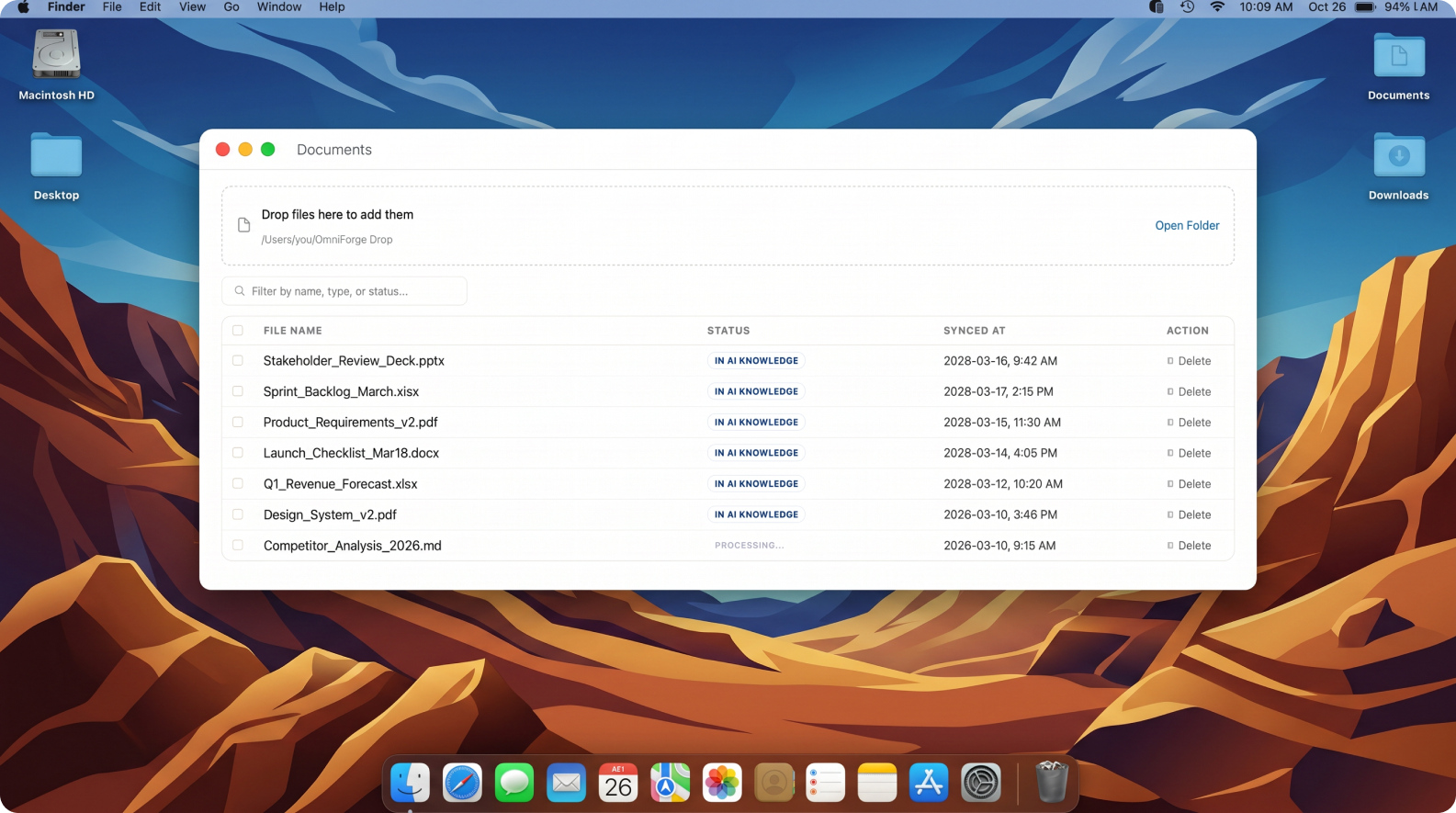
Task: Delete Sprint_Backlog_March file
Action: coord(1189,392)
